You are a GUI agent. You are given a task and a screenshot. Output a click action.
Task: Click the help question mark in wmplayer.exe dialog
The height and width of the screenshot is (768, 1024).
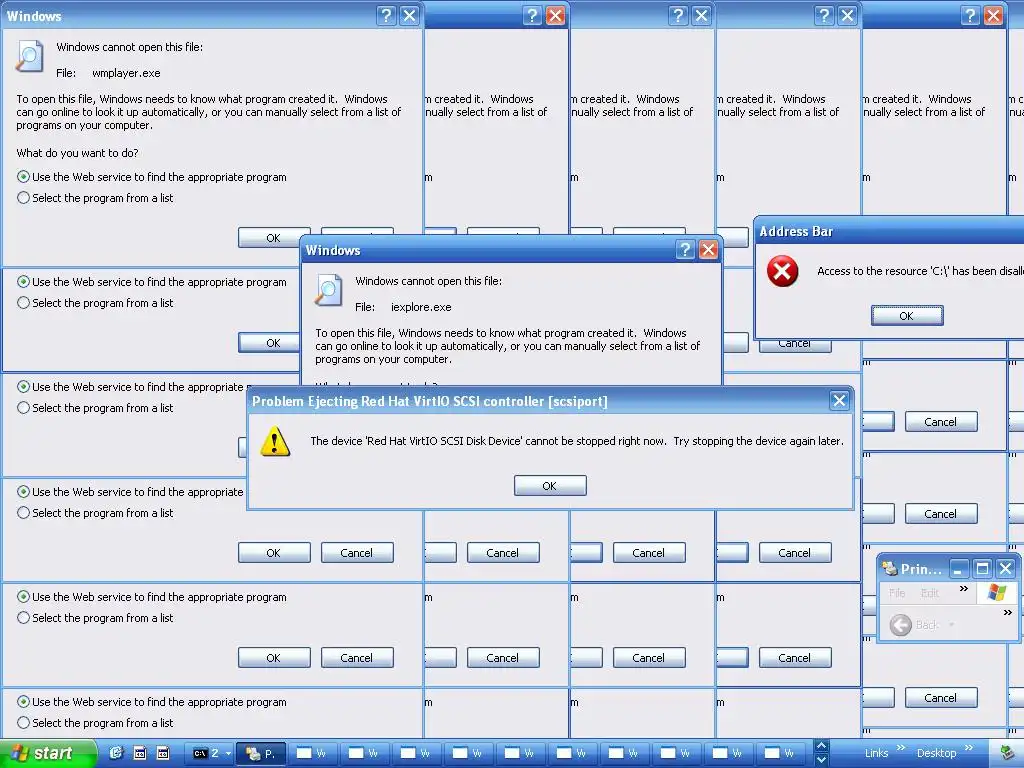pyautogui.click(x=387, y=16)
